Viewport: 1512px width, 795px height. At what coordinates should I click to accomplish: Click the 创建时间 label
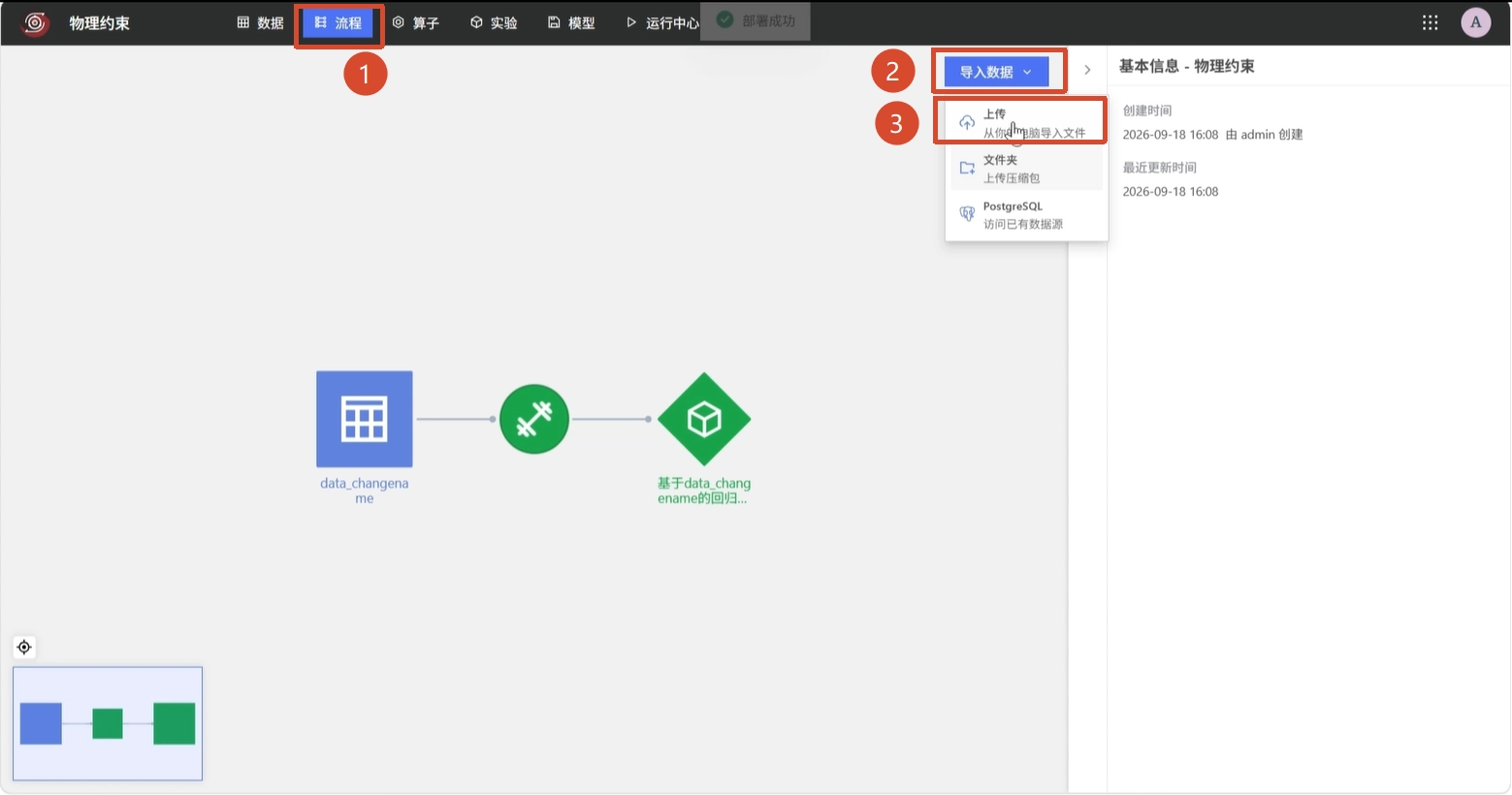click(1147, 111)
